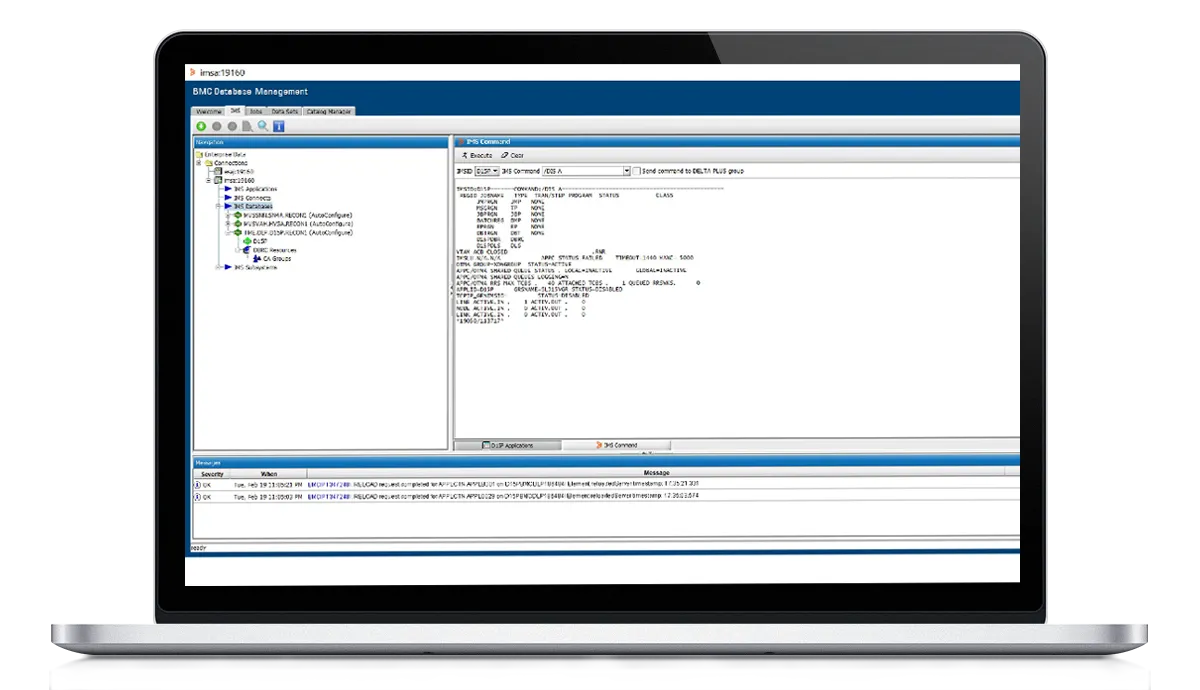Click the IMS Connects blue arrow icon
1200x690 pixels.
[228, 198]
